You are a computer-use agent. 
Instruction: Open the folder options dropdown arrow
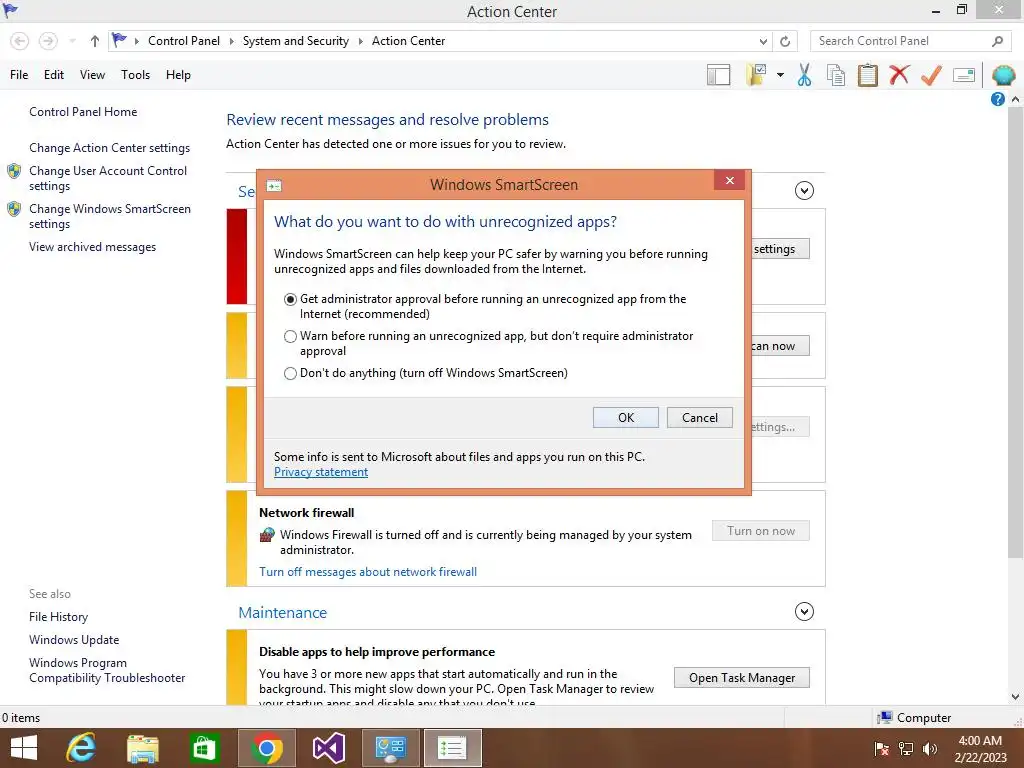(780, 75)
